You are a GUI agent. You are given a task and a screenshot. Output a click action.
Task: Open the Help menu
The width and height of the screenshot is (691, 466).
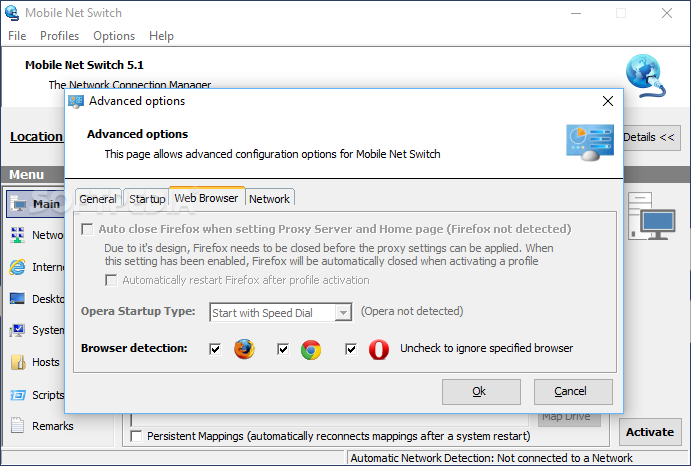pyautogui.click(x=161, y=36)
